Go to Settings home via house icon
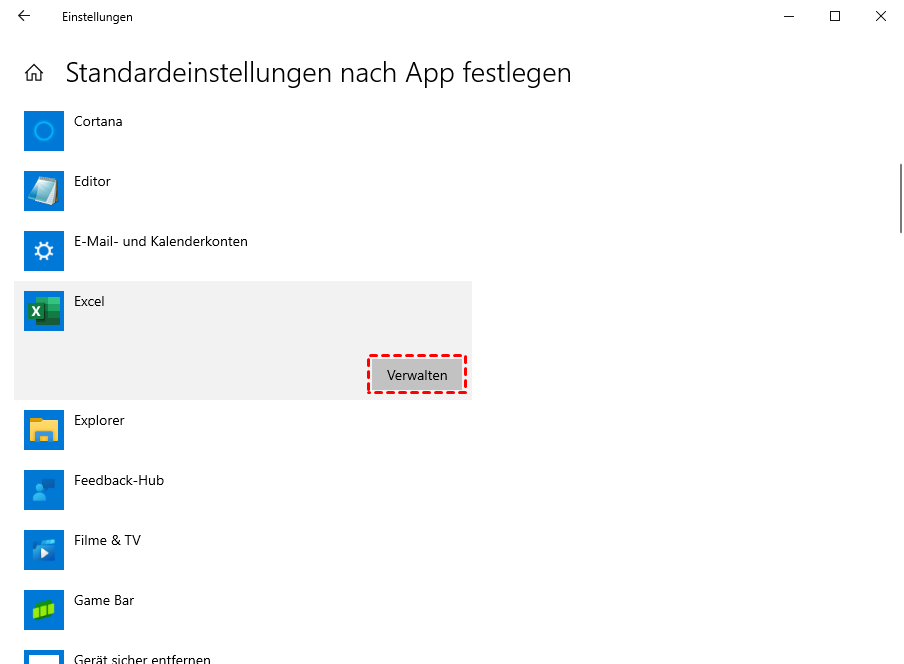The height and width of the screenshot is (664, 904). [x=34, y=73]
